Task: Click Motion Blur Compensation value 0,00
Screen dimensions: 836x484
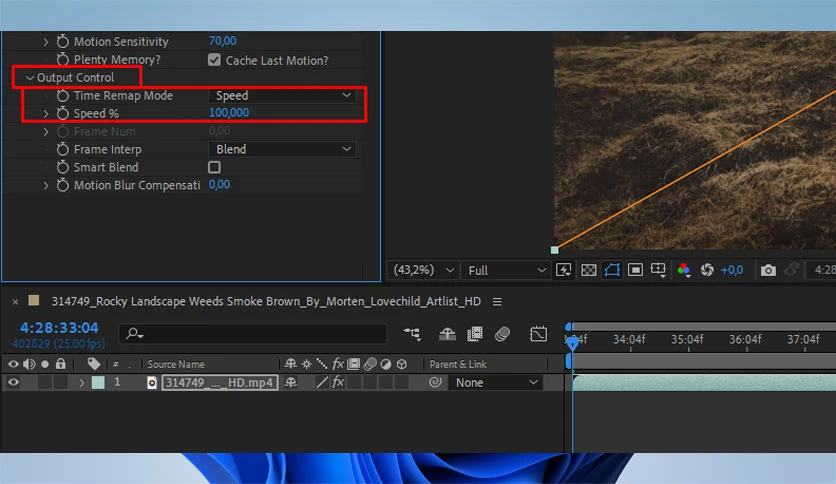Action: pyautogui.click(x=219, y=184)
